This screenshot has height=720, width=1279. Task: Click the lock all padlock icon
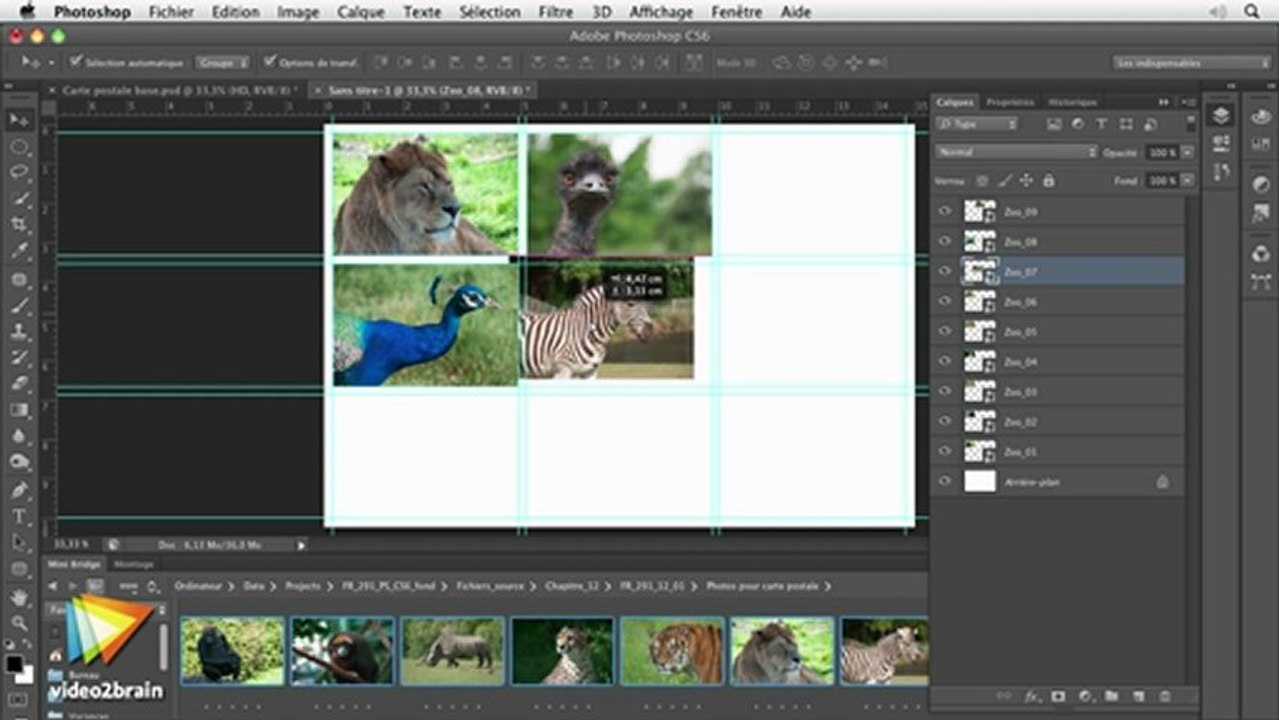tap(1048, 181)
